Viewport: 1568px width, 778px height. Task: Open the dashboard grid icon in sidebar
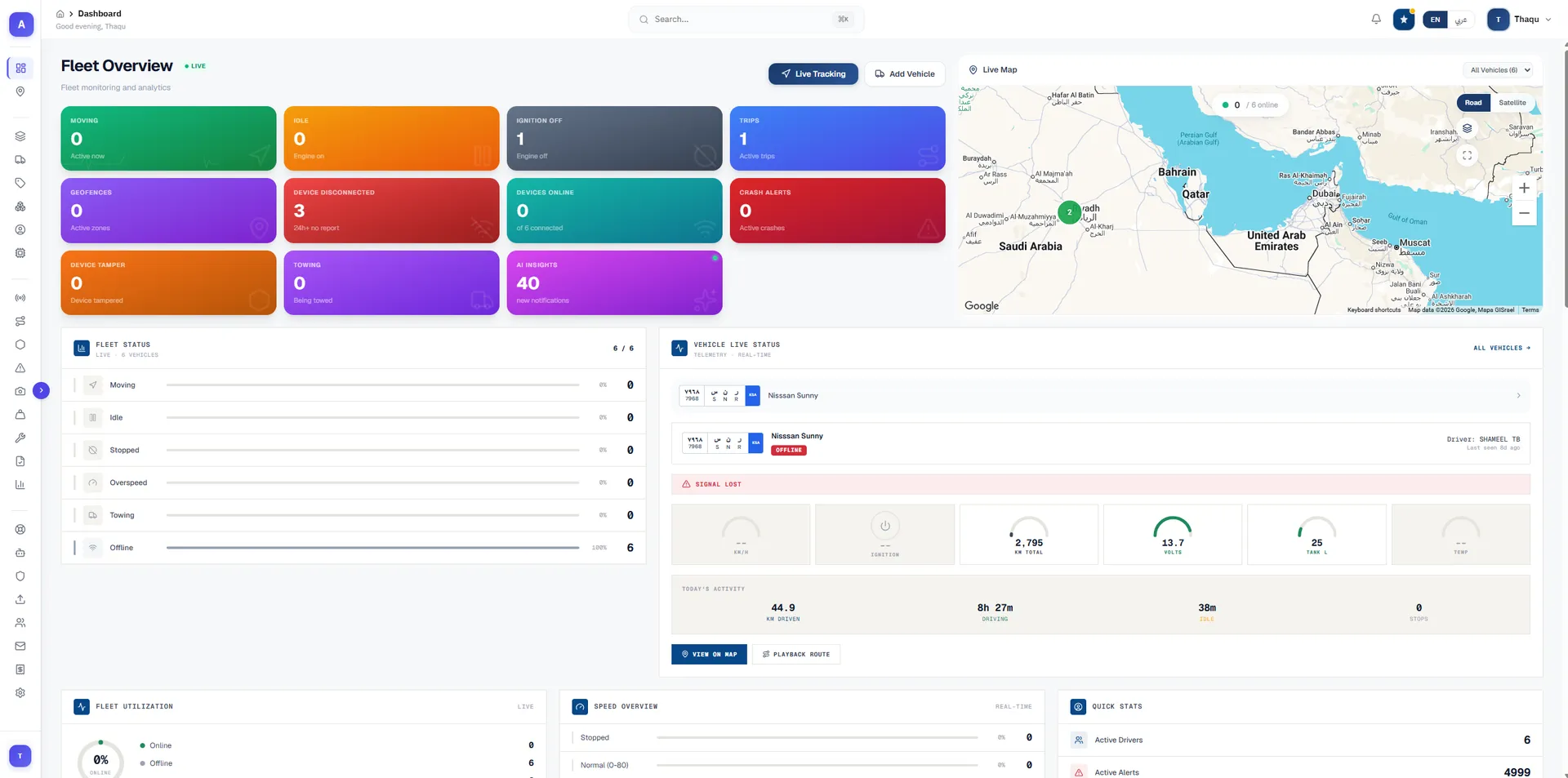pyautogui.click(x=20, y=69)
